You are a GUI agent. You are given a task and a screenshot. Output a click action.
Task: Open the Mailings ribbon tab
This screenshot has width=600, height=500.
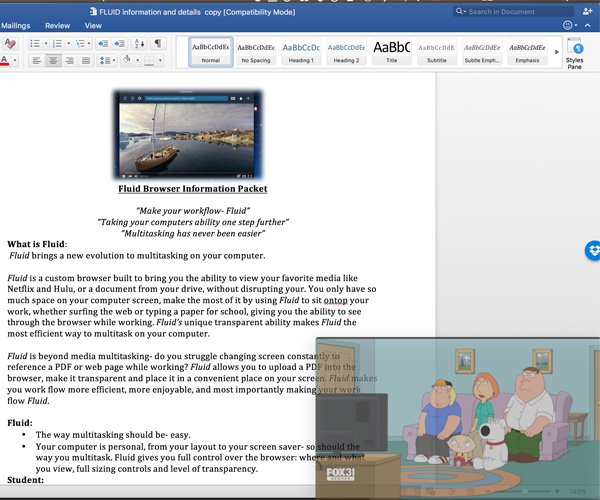16,26
